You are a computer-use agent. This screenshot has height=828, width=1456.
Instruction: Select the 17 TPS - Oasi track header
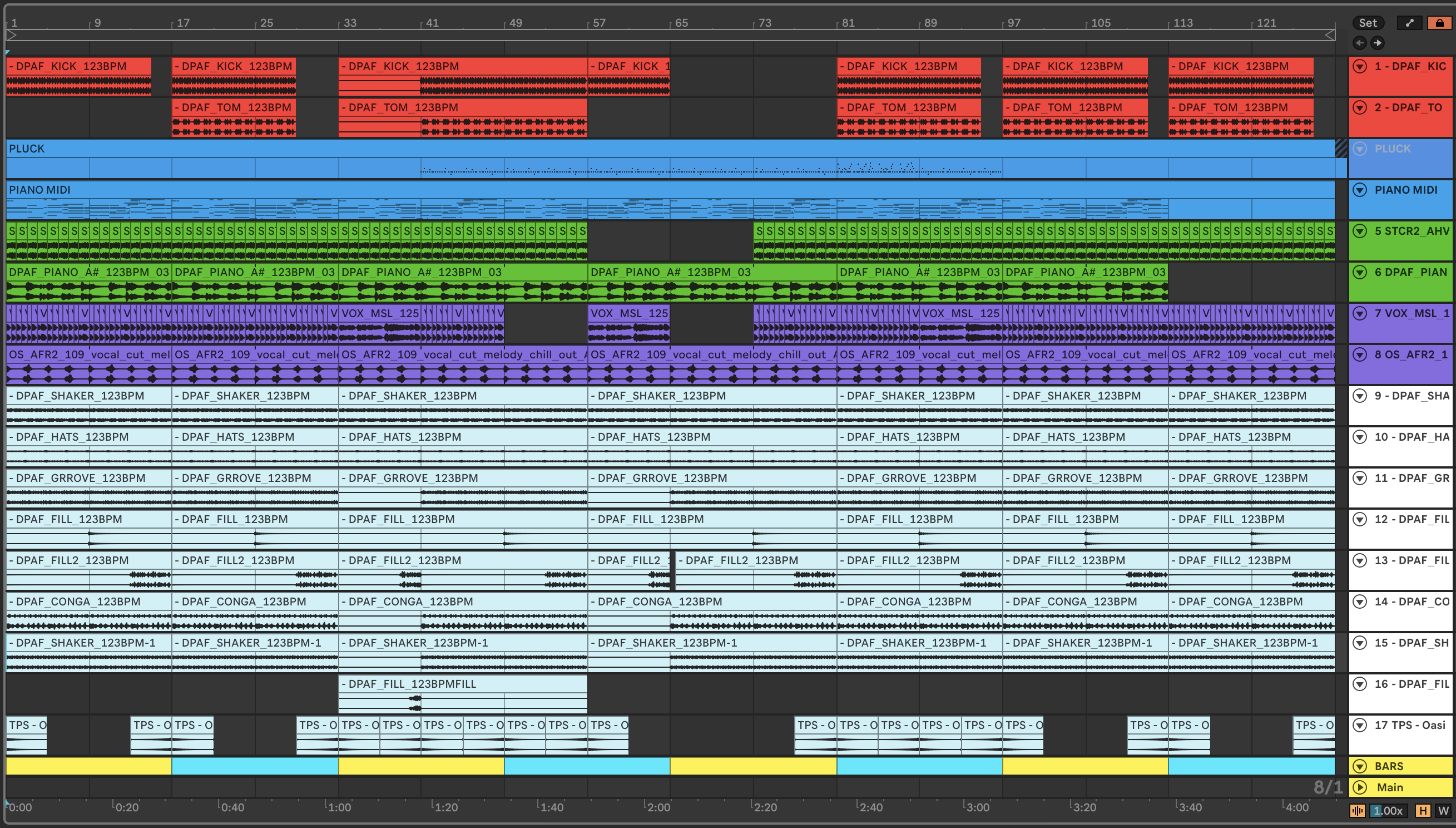click(1409, 725)
